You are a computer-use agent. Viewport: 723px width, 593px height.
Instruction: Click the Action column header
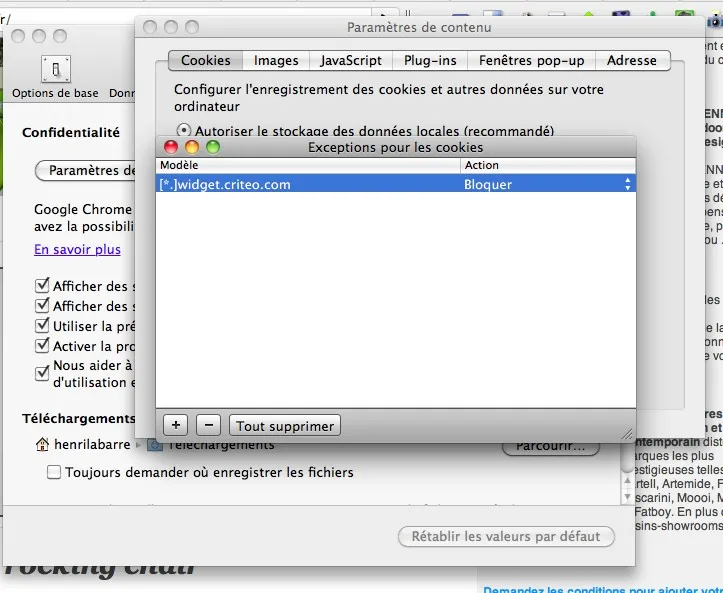(x=548, y=165)
